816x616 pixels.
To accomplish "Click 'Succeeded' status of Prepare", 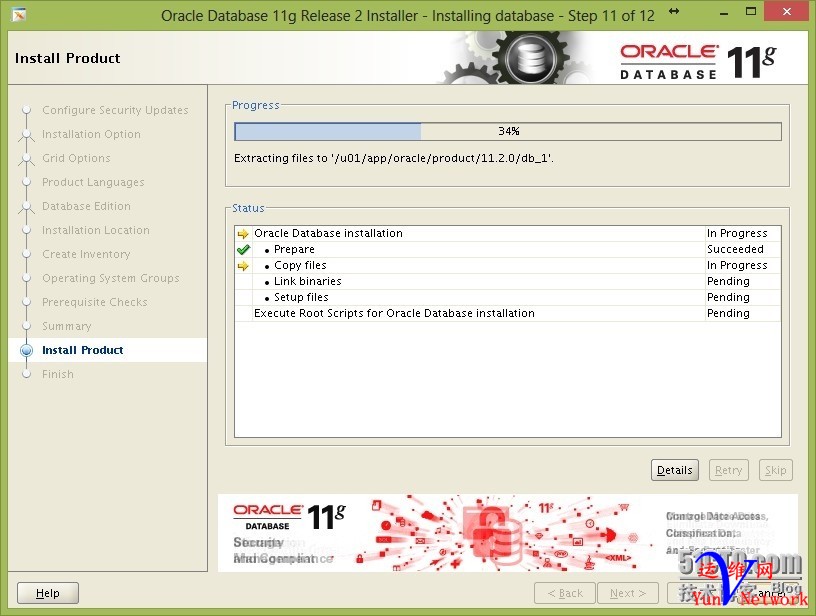I will [735, 249].
